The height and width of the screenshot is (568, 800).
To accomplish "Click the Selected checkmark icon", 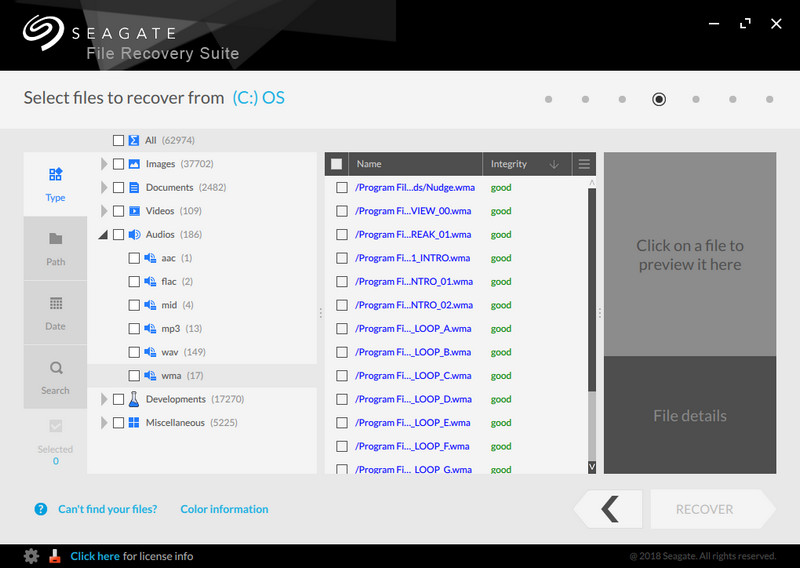I will coord(56,426).
